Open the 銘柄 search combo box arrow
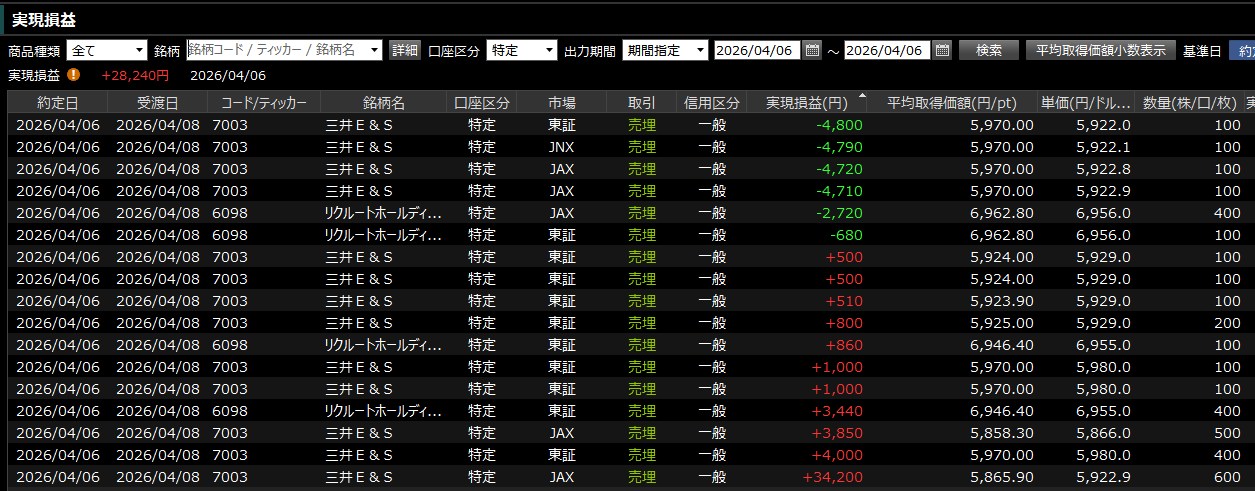This screenshot has width=1255, height=491. [x=375, y=50]
